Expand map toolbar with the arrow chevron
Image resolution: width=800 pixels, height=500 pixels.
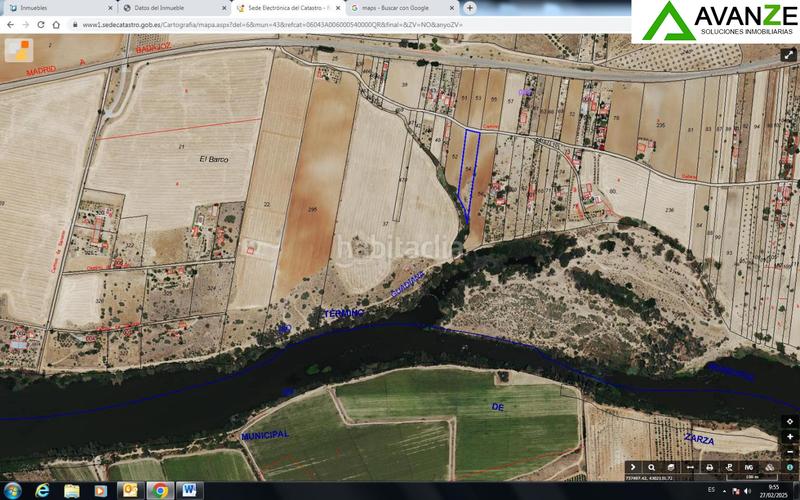coord(632,467)
